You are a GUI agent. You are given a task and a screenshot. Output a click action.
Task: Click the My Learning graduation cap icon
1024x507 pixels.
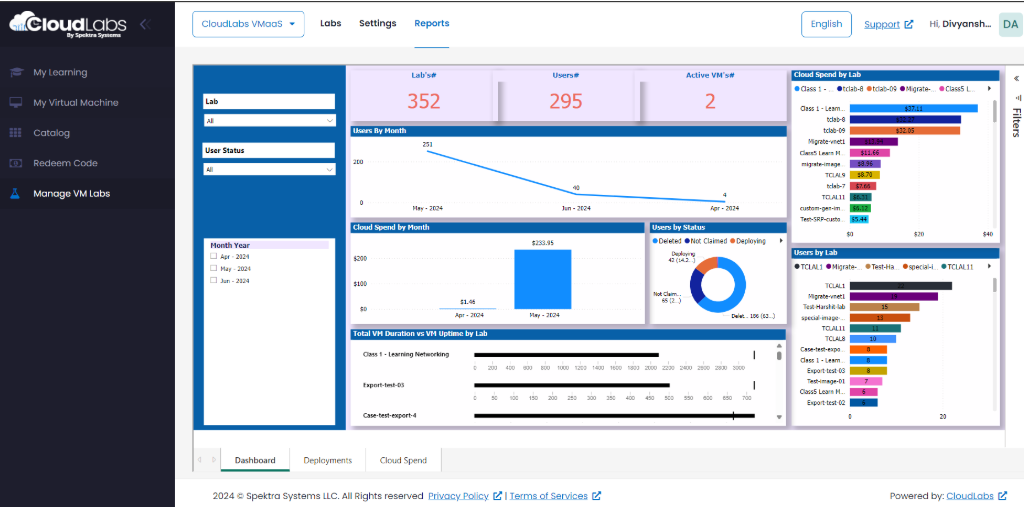pos(16,73)
